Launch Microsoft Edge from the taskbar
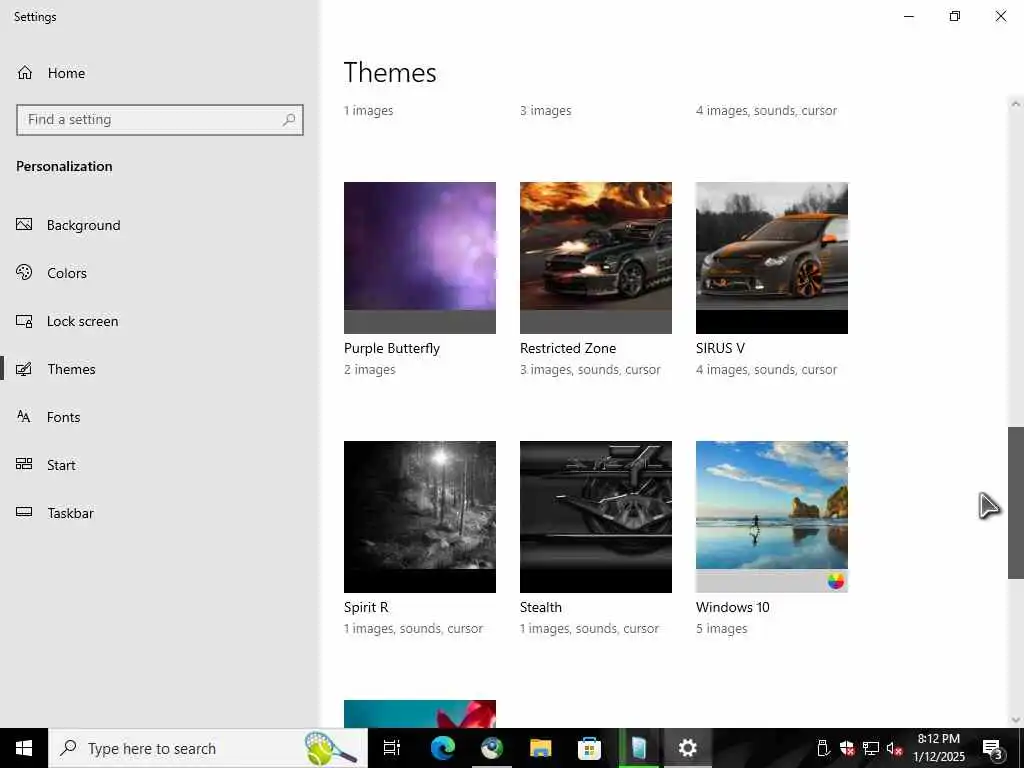Screen dimensions: 1024x768 coord(443,748)
